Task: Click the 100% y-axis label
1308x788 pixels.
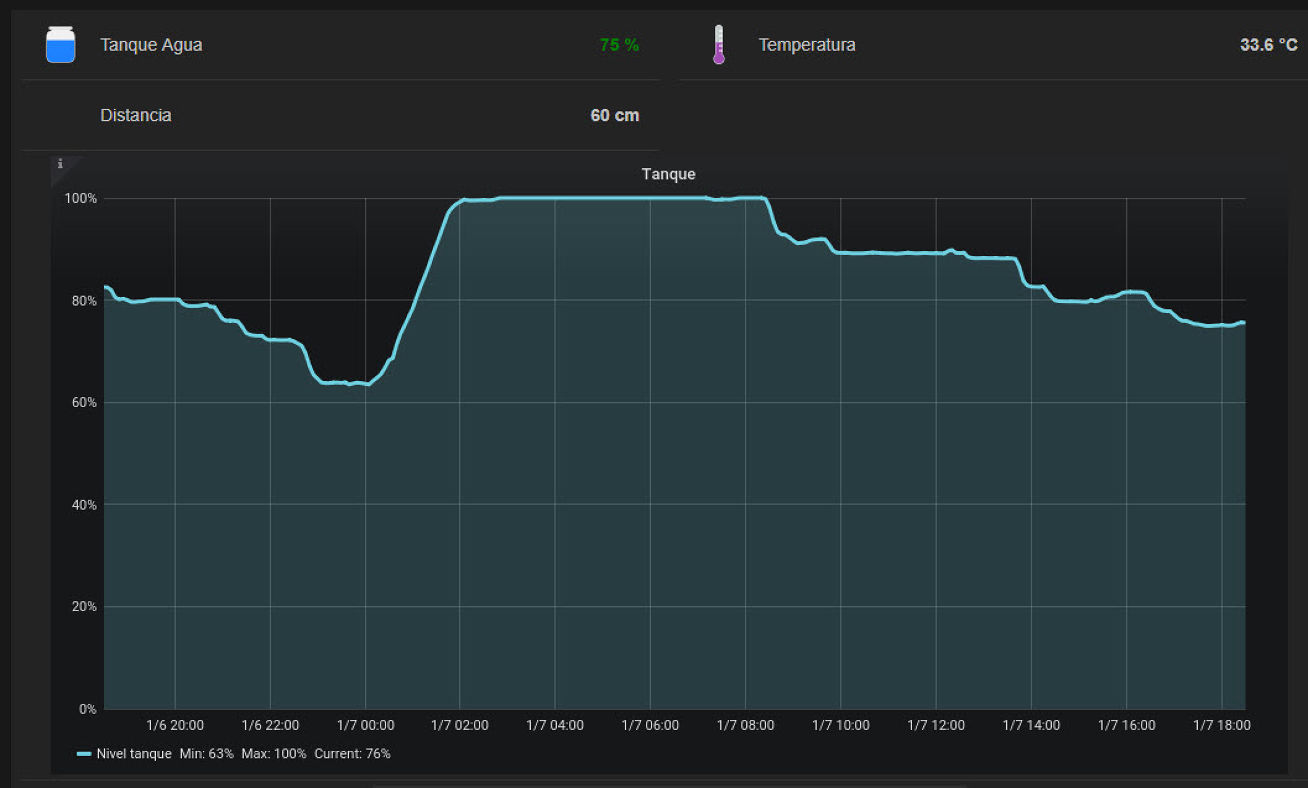Action: (x=81, y=198)
